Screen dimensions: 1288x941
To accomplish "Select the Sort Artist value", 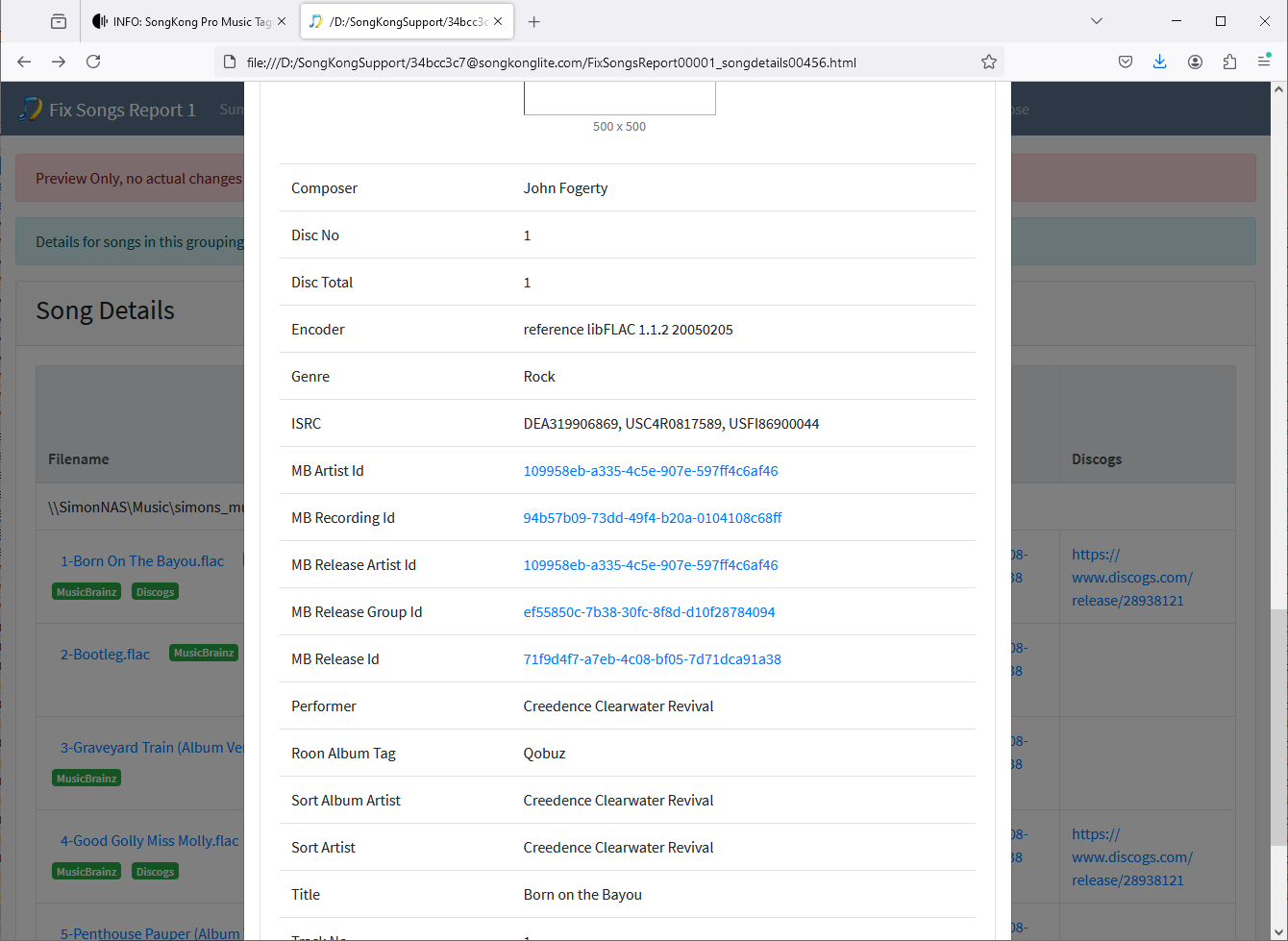I will [618, 848].
